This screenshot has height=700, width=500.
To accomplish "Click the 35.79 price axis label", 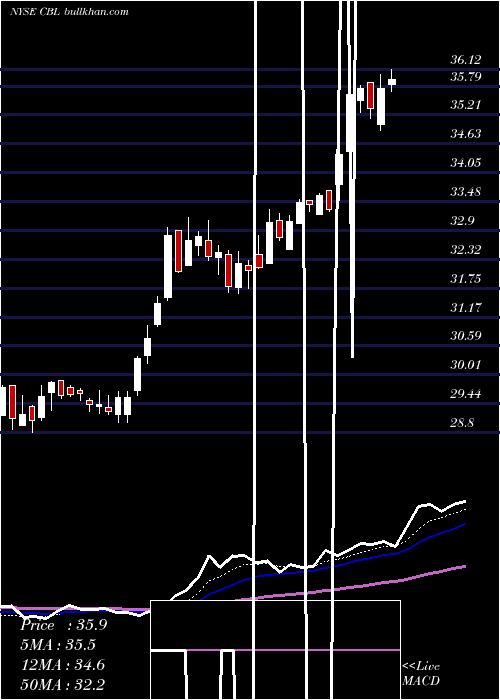I will point(465,77).
